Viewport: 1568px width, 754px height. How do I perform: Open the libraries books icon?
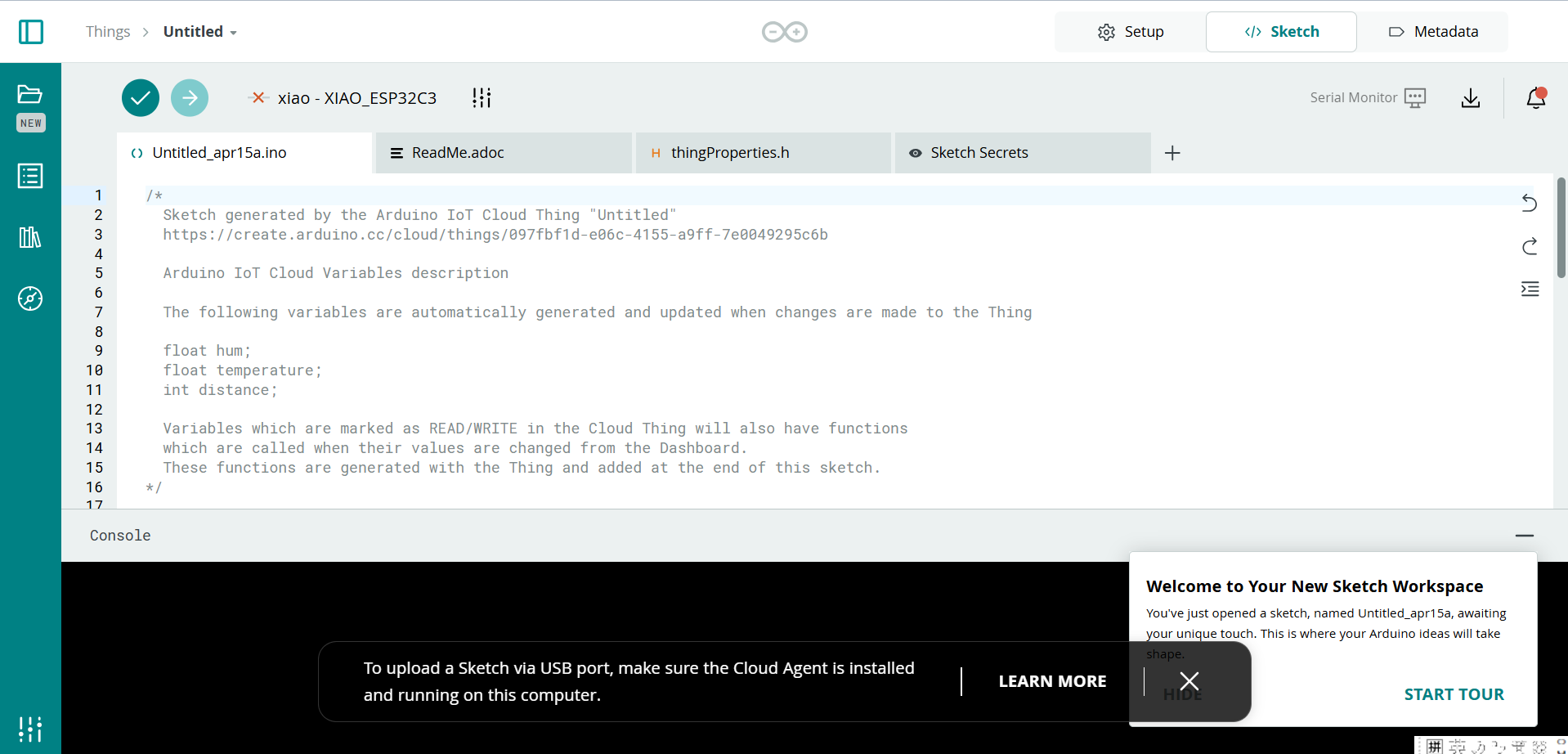tap(30, 237)
